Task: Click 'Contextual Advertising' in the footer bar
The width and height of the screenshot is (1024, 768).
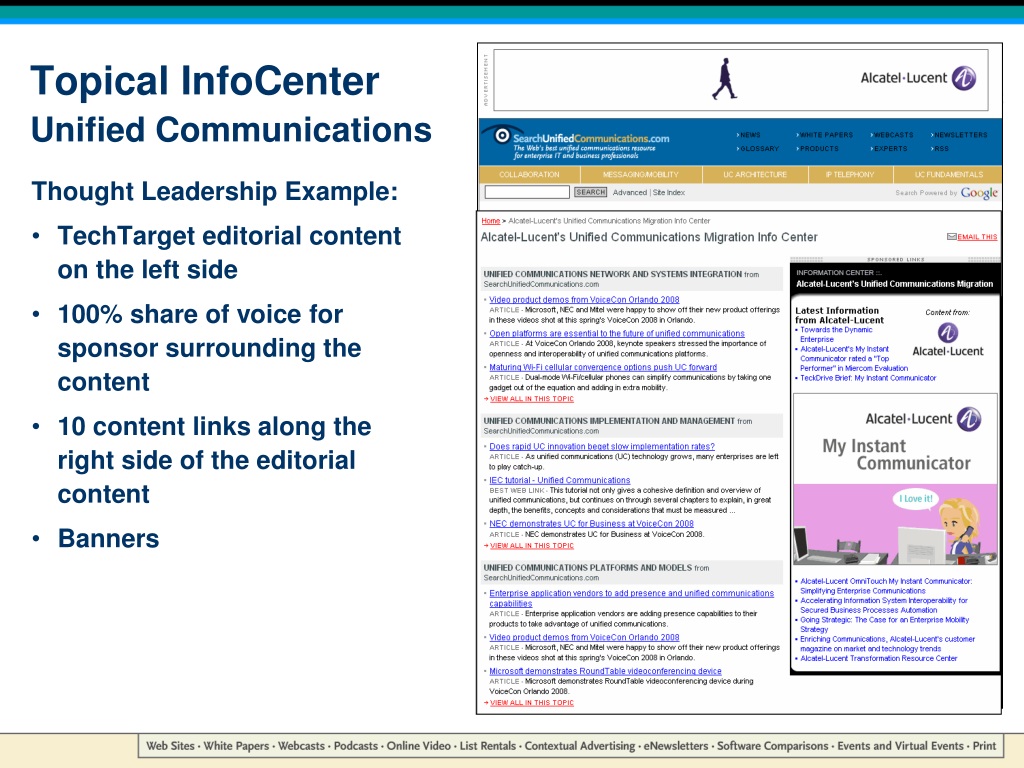Action: (x=580, y=746)
